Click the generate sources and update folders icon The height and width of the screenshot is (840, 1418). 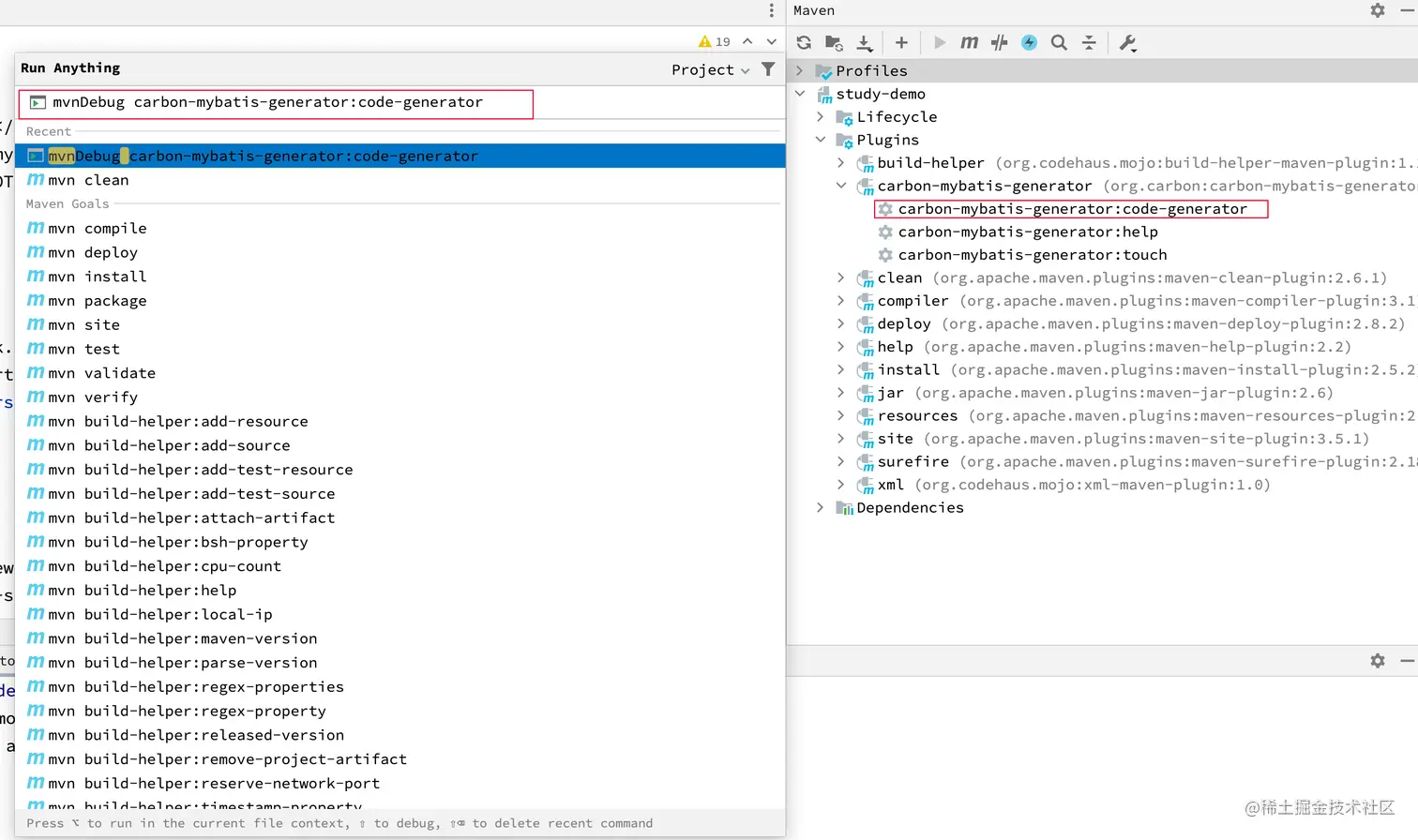834,42
